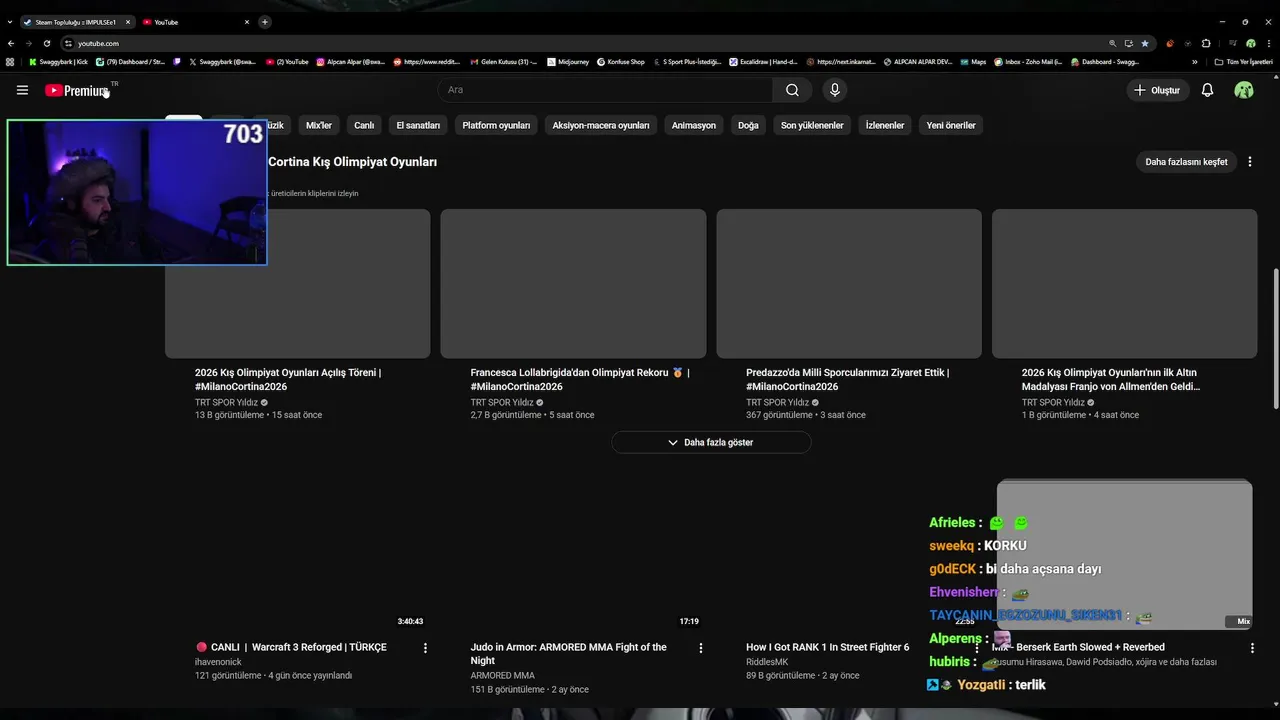The height and width of the screenshot is (720, 1280).
Task: Reload the page with the refresh icon
Action: tap(46, 43)
